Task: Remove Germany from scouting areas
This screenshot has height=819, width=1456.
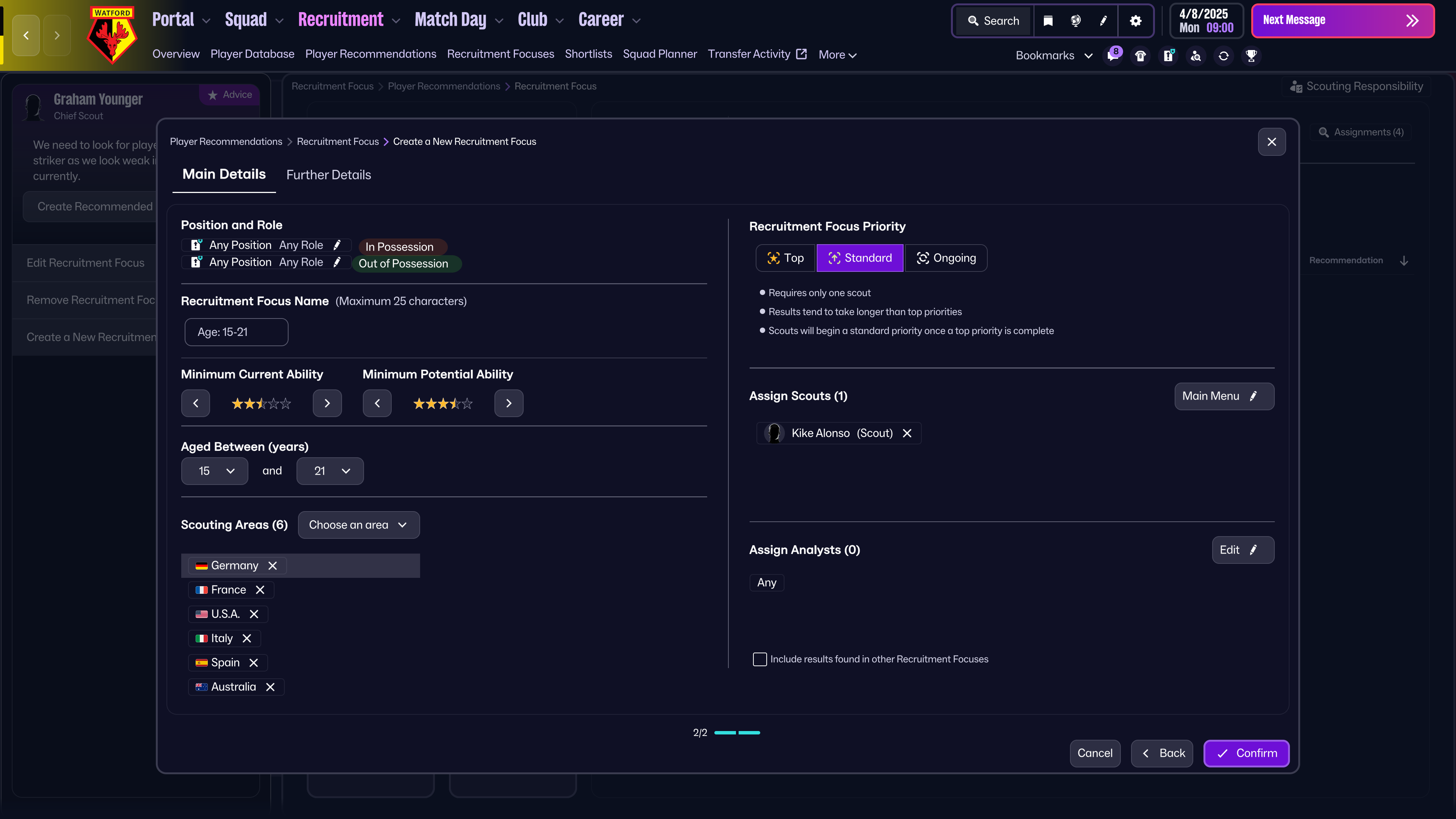Action: pyautogui.click(x=273, y=565)
